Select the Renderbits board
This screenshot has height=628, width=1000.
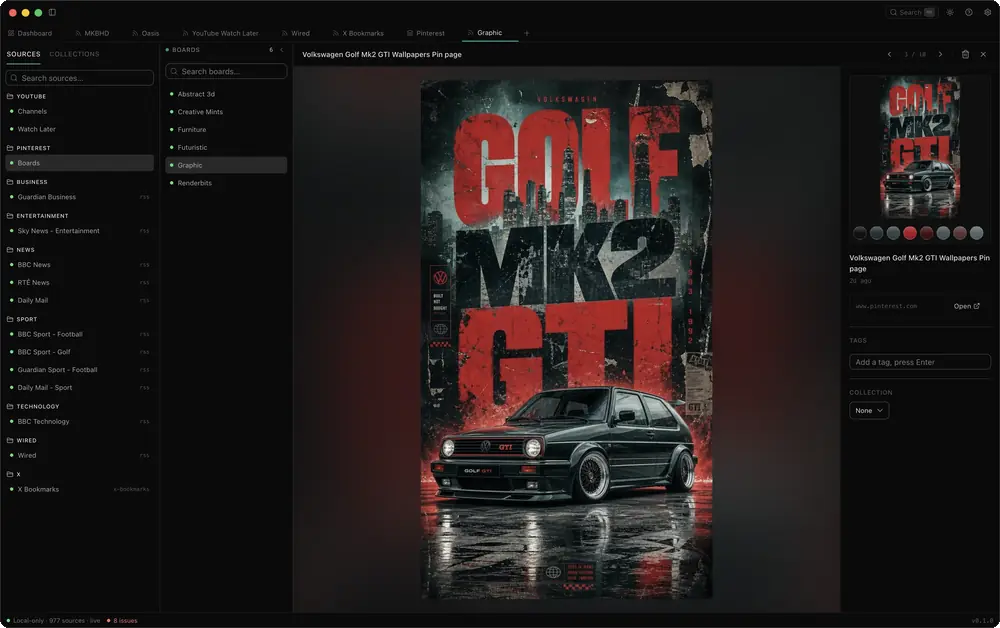(226, 183)
